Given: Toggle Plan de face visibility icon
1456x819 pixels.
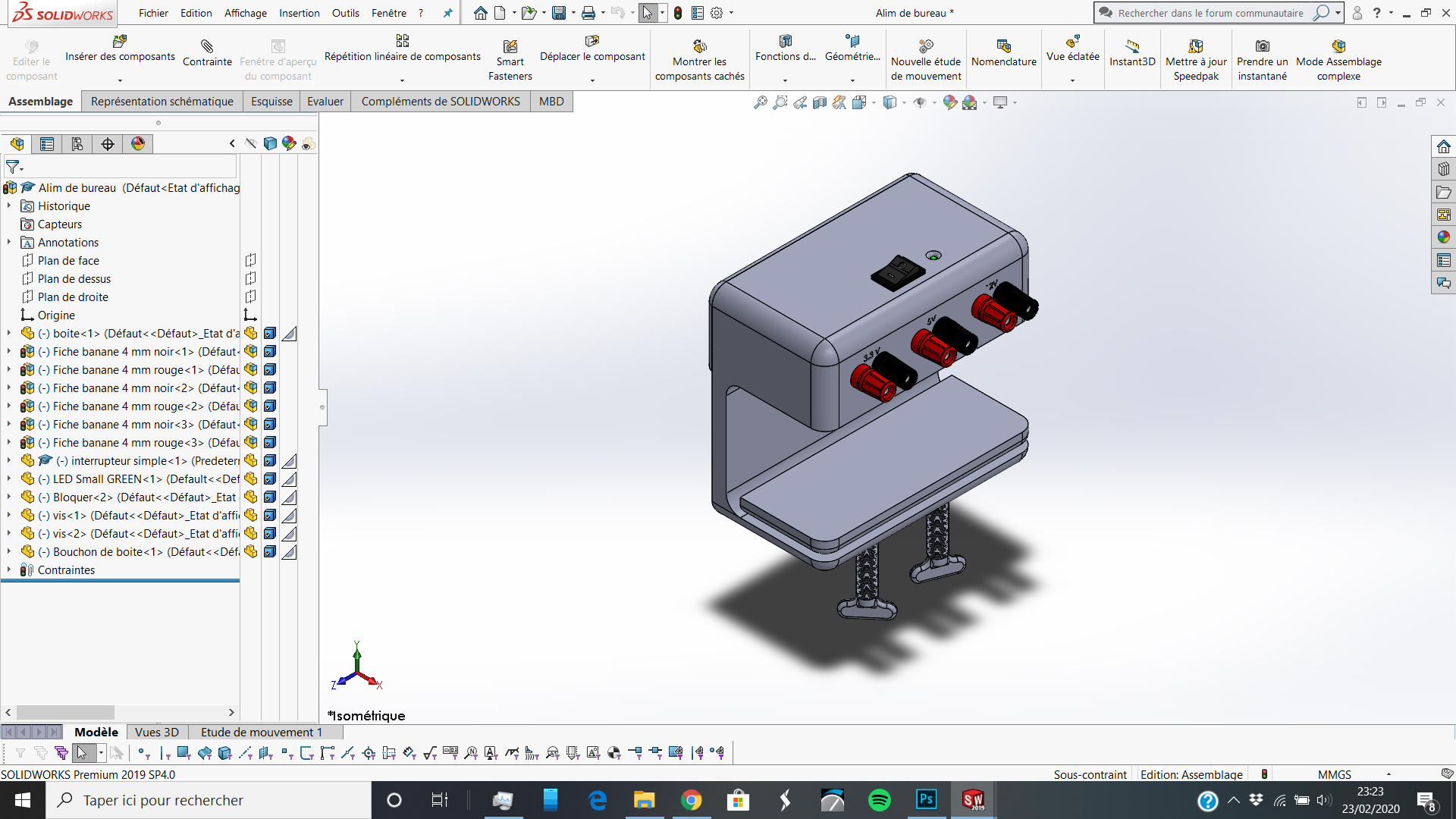Looking at the screenshot, I should (x=251, y=261).
